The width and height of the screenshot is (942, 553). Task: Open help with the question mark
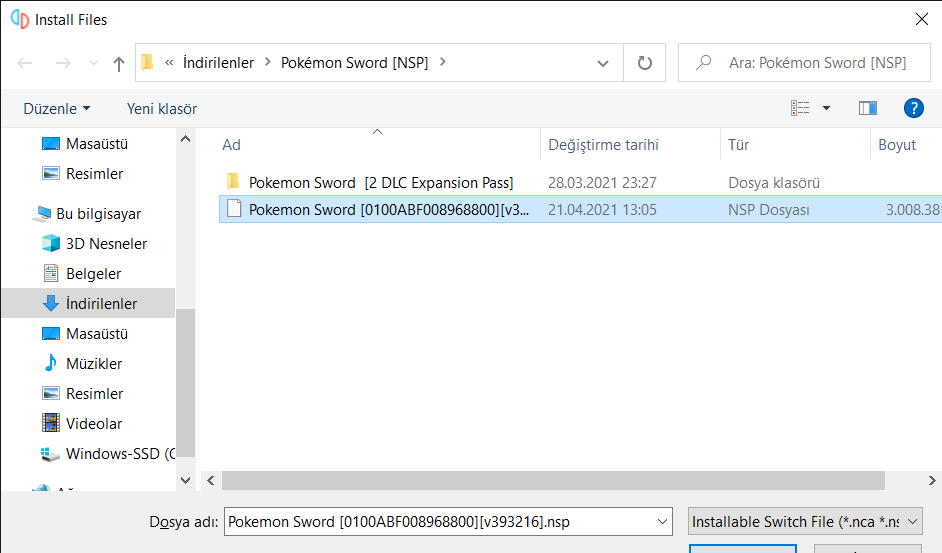click(914, 108)
